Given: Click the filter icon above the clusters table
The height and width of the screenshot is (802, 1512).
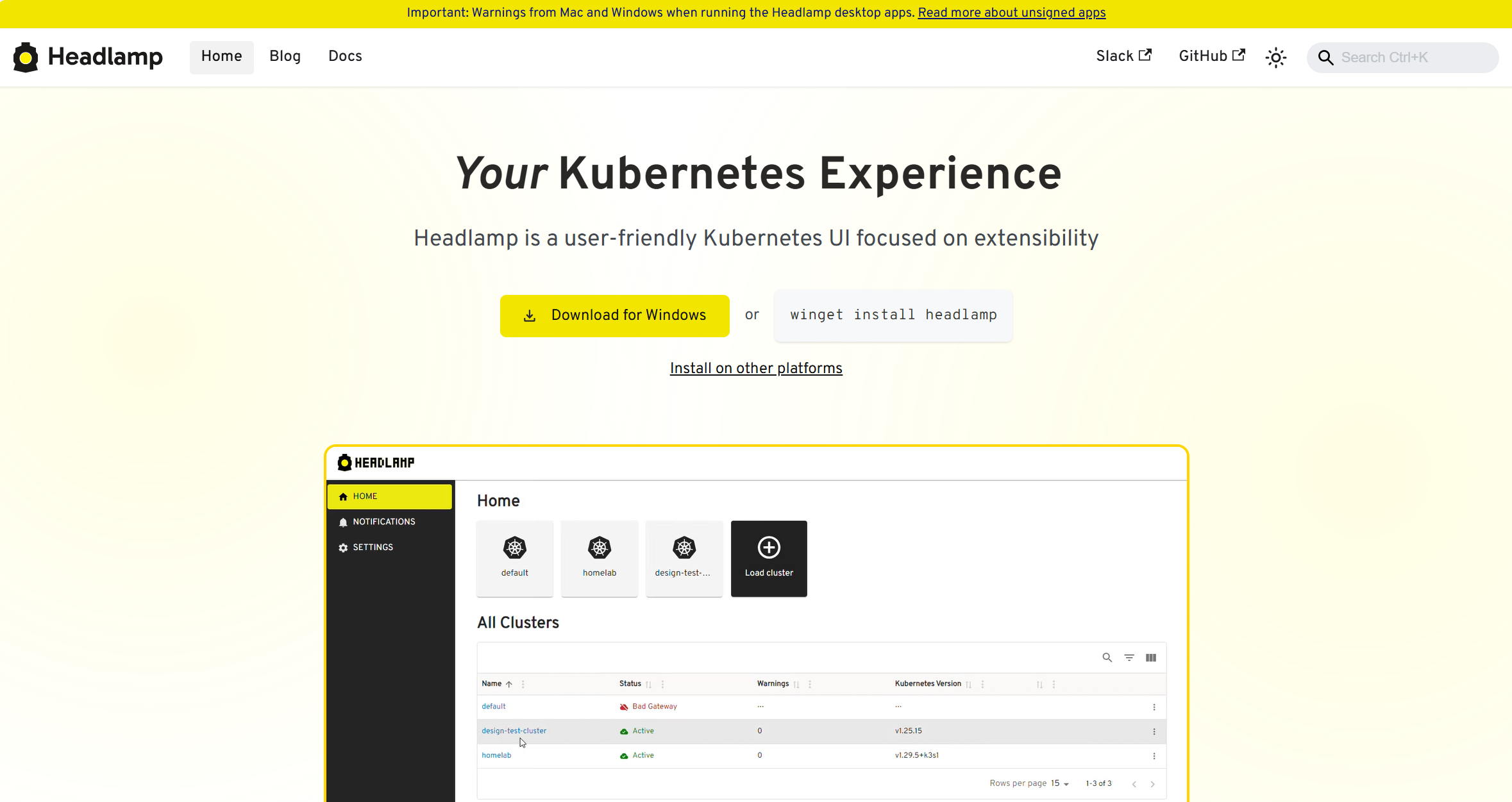Looking at the screenshot, I should tap(1129, 658).
